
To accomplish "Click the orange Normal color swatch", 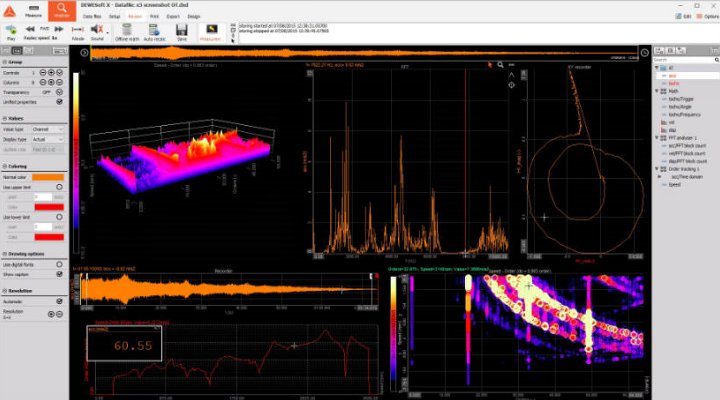I will pos(47,177).
